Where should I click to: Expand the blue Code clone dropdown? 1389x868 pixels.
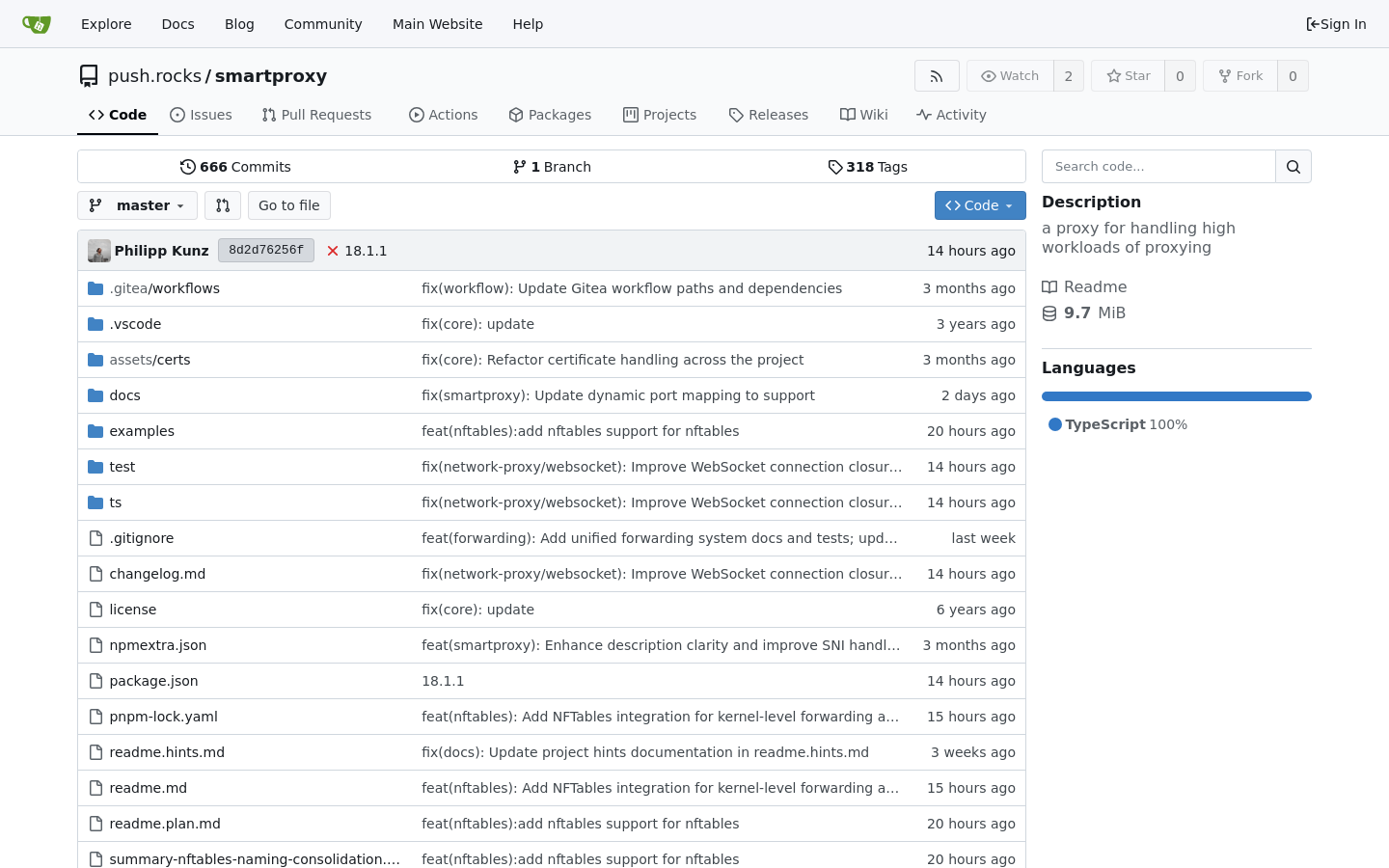pyautogui.click(x=980, y=205)
